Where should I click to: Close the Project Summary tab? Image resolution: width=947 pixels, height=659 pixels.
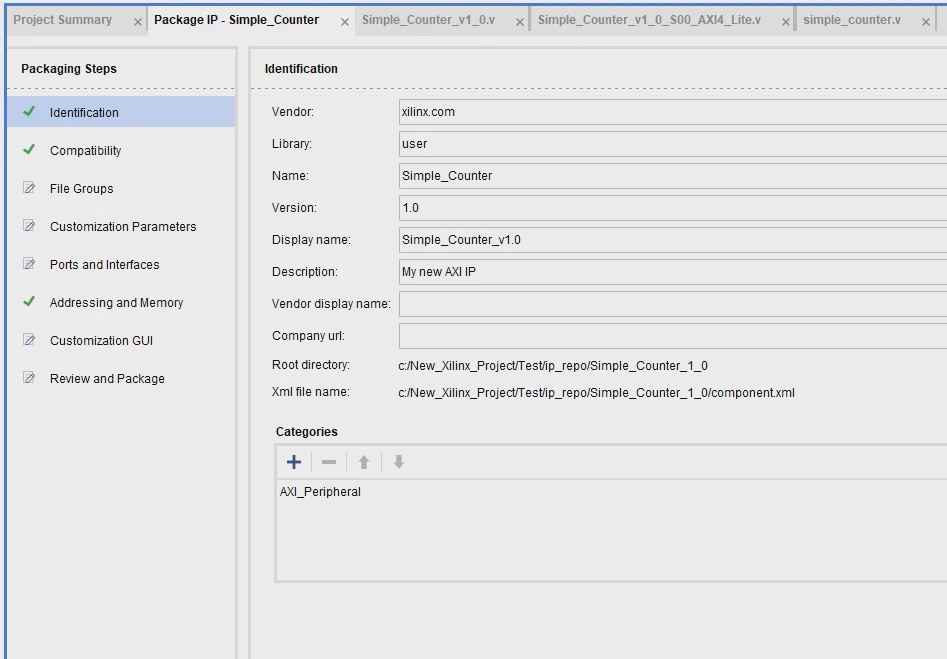click(138, 22)
